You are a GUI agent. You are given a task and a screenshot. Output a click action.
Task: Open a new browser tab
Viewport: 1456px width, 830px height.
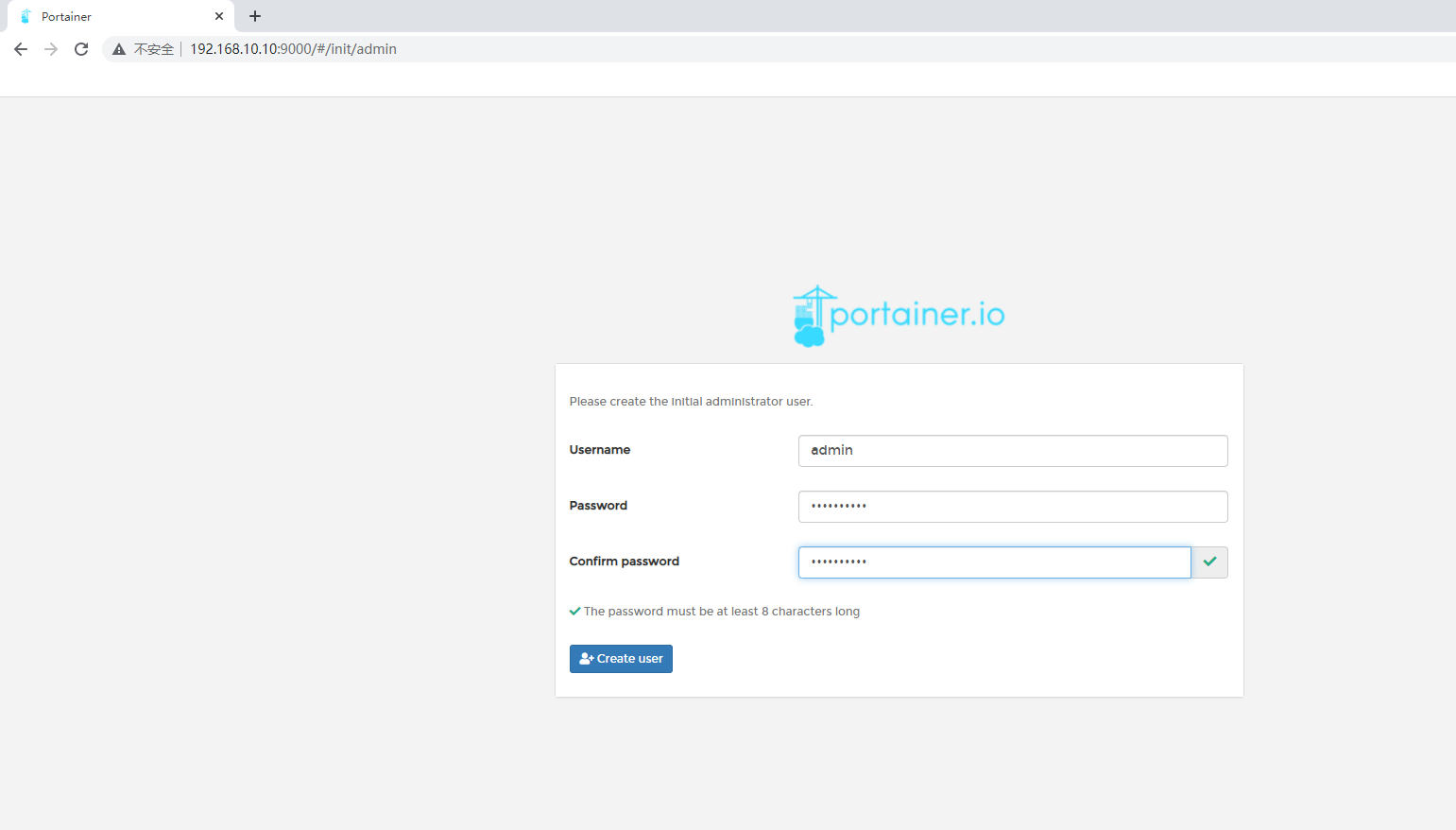[x=255, y=16]
